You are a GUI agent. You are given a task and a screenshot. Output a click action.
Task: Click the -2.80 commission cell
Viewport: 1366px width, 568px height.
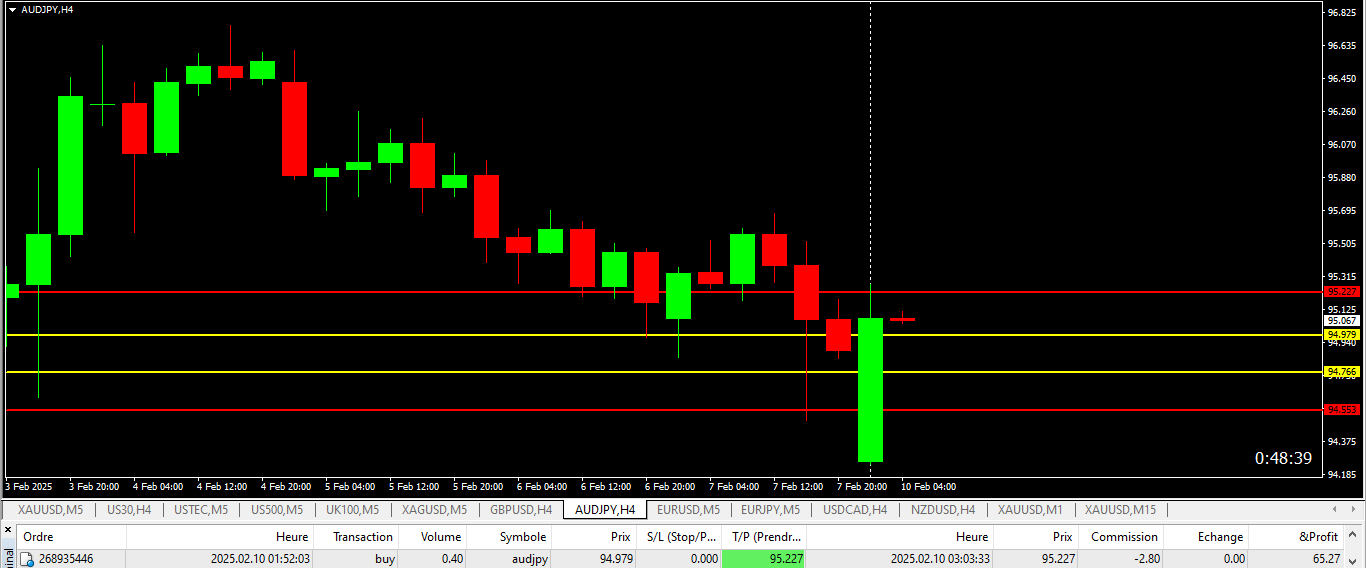pyautogui.click(x=1146, y=559)
